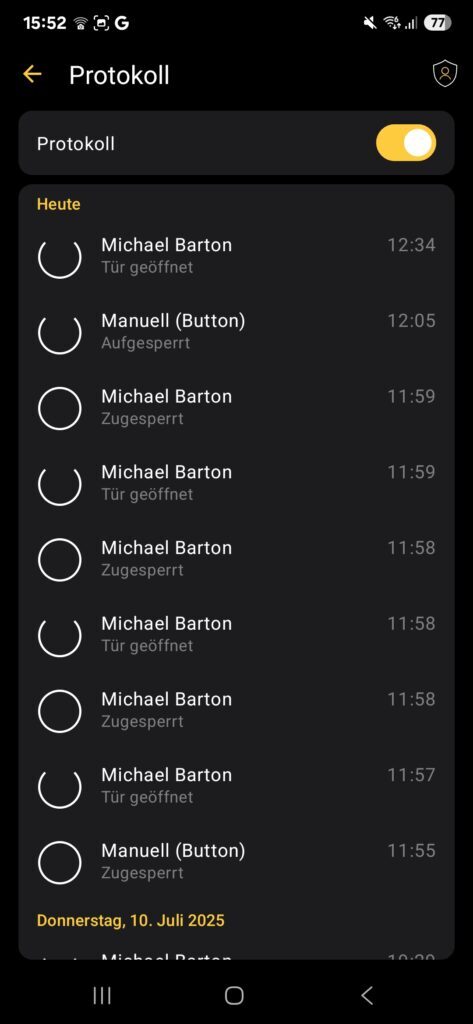Tap the Android recent apps button

102,995
